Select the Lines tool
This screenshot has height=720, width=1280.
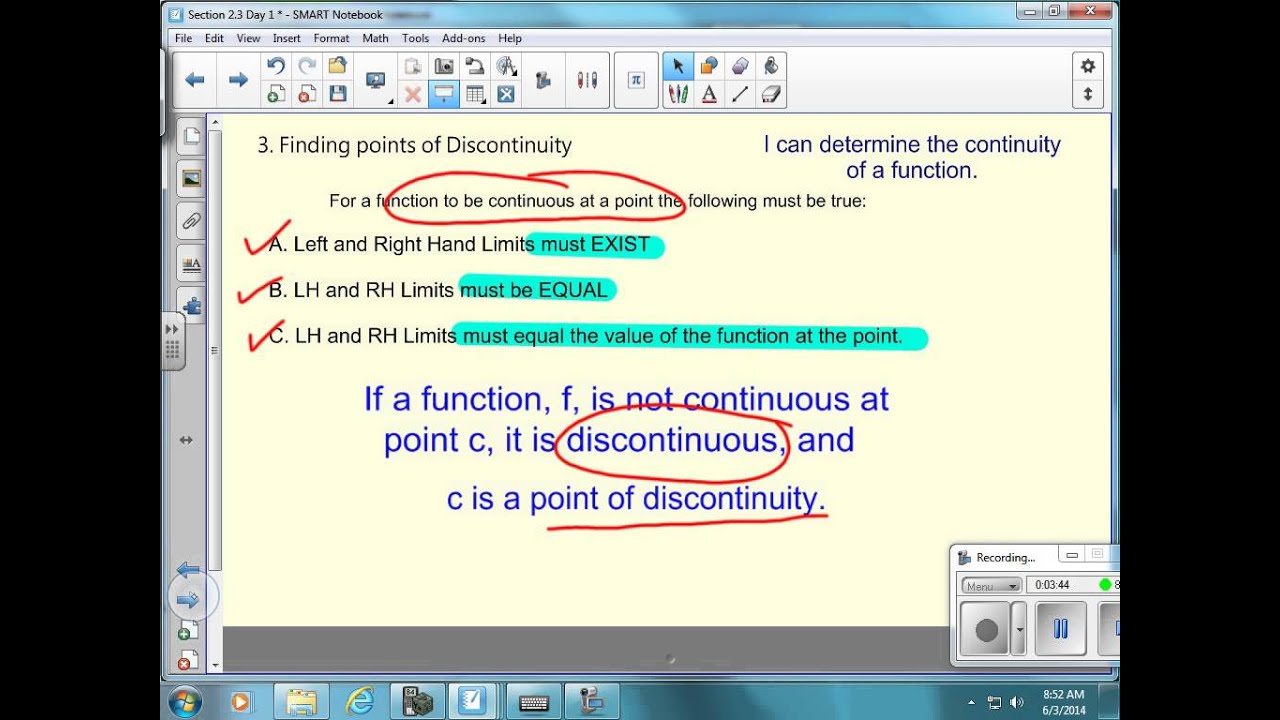[x=740, y=94]
